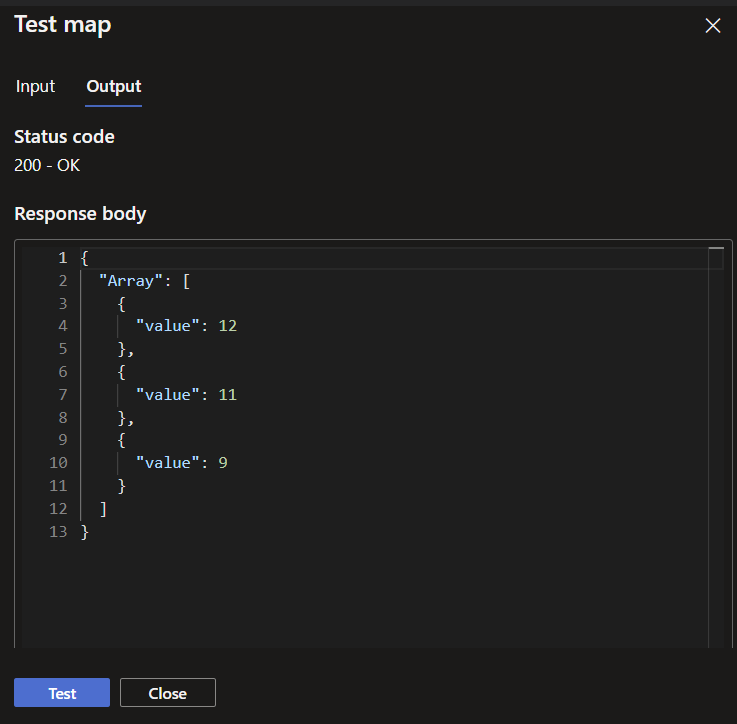Click the "value" key on line 4
Image resolution: width=737 pixels, height=724 pixels.
[x=167, y=326]
